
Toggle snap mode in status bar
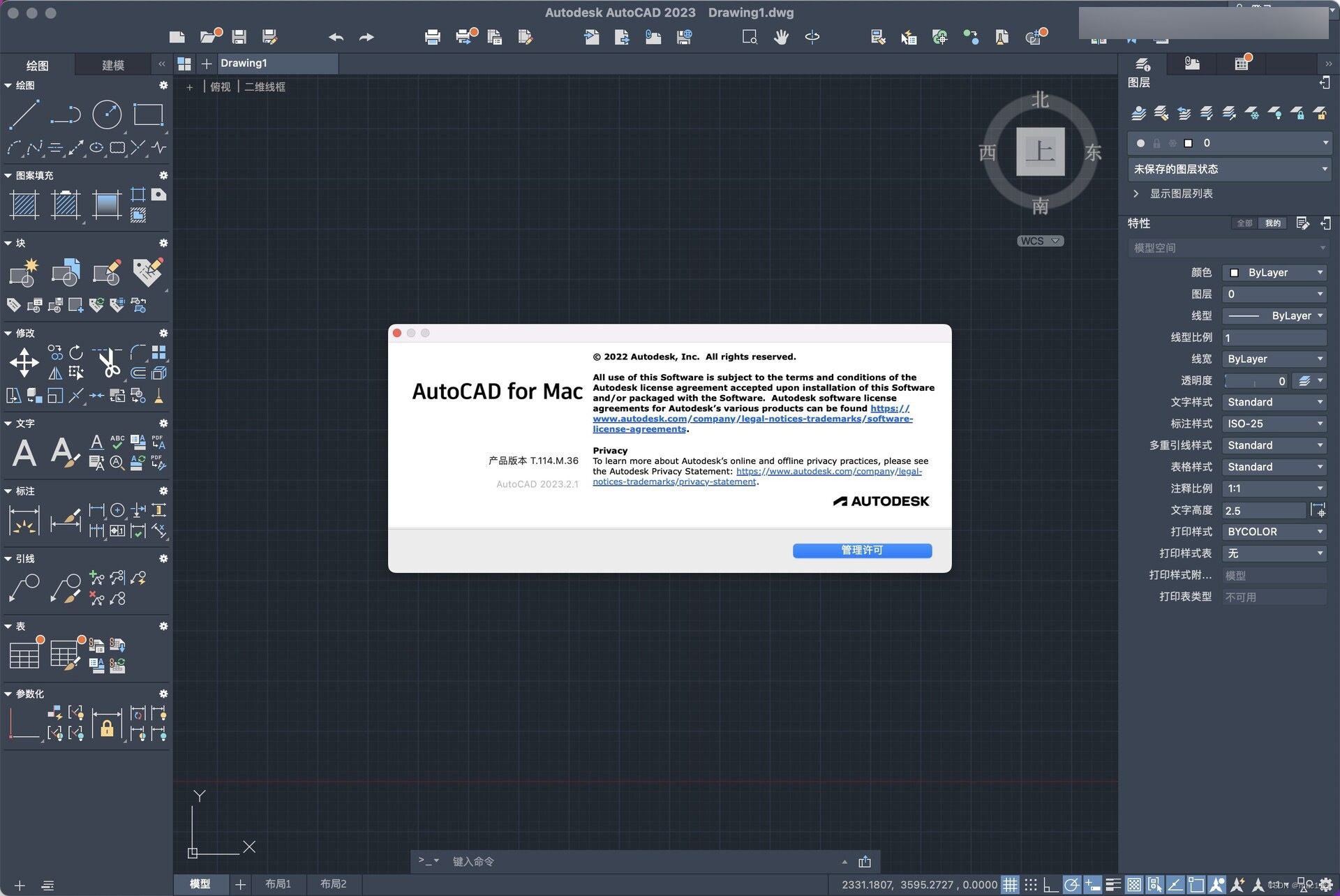tap(1031, 885)
